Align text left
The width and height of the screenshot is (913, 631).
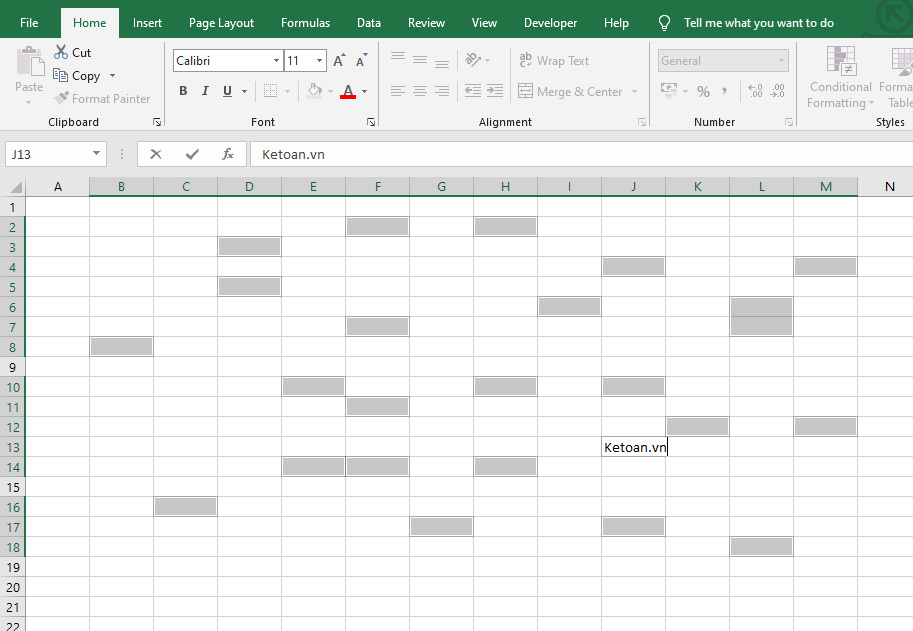pos(398,91)
